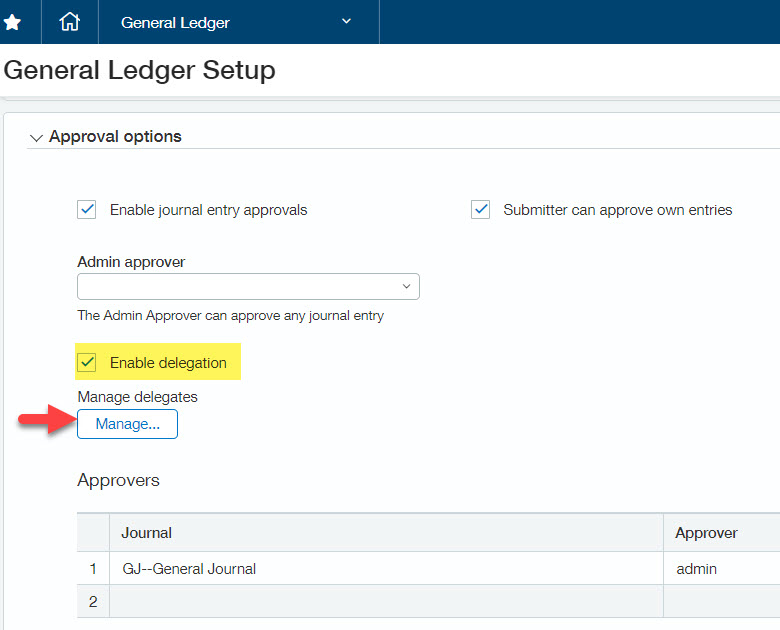Toggle Enable journal entry approvals checkbox
This screenshot has width=780, height=630.
pyautogui.click(x=87, y=210)
